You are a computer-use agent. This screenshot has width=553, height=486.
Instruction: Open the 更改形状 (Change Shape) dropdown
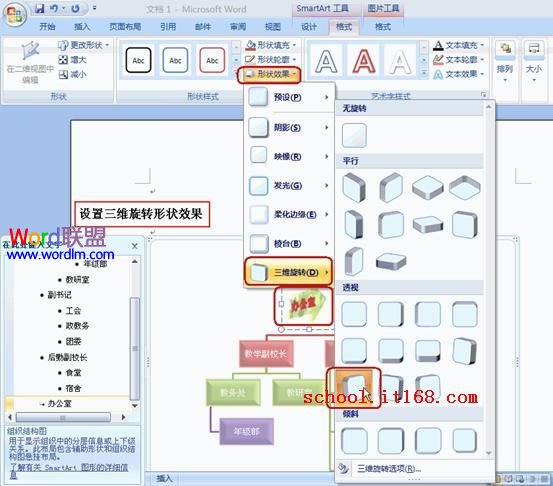[84, 45]
